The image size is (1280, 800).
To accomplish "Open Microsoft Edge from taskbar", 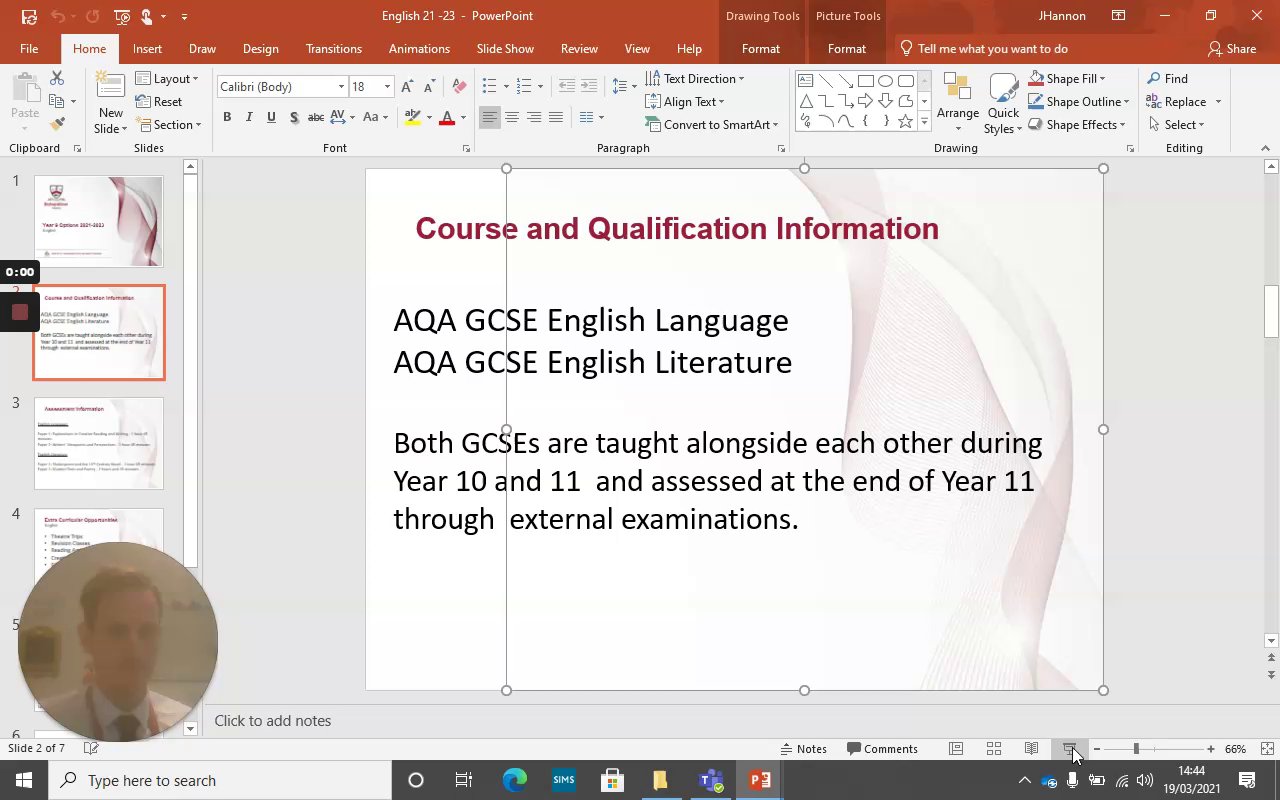I will (515, 780).
